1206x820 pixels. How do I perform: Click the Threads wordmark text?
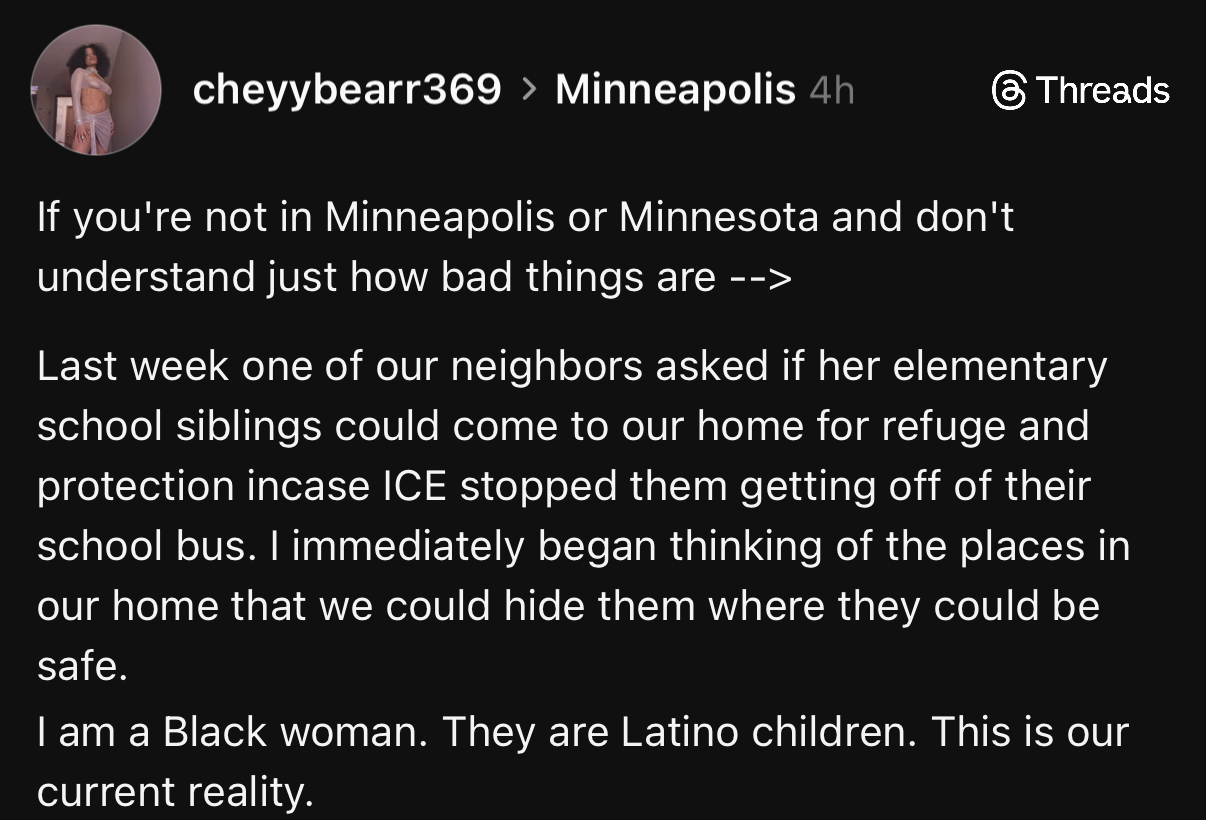coord(1102,90)
